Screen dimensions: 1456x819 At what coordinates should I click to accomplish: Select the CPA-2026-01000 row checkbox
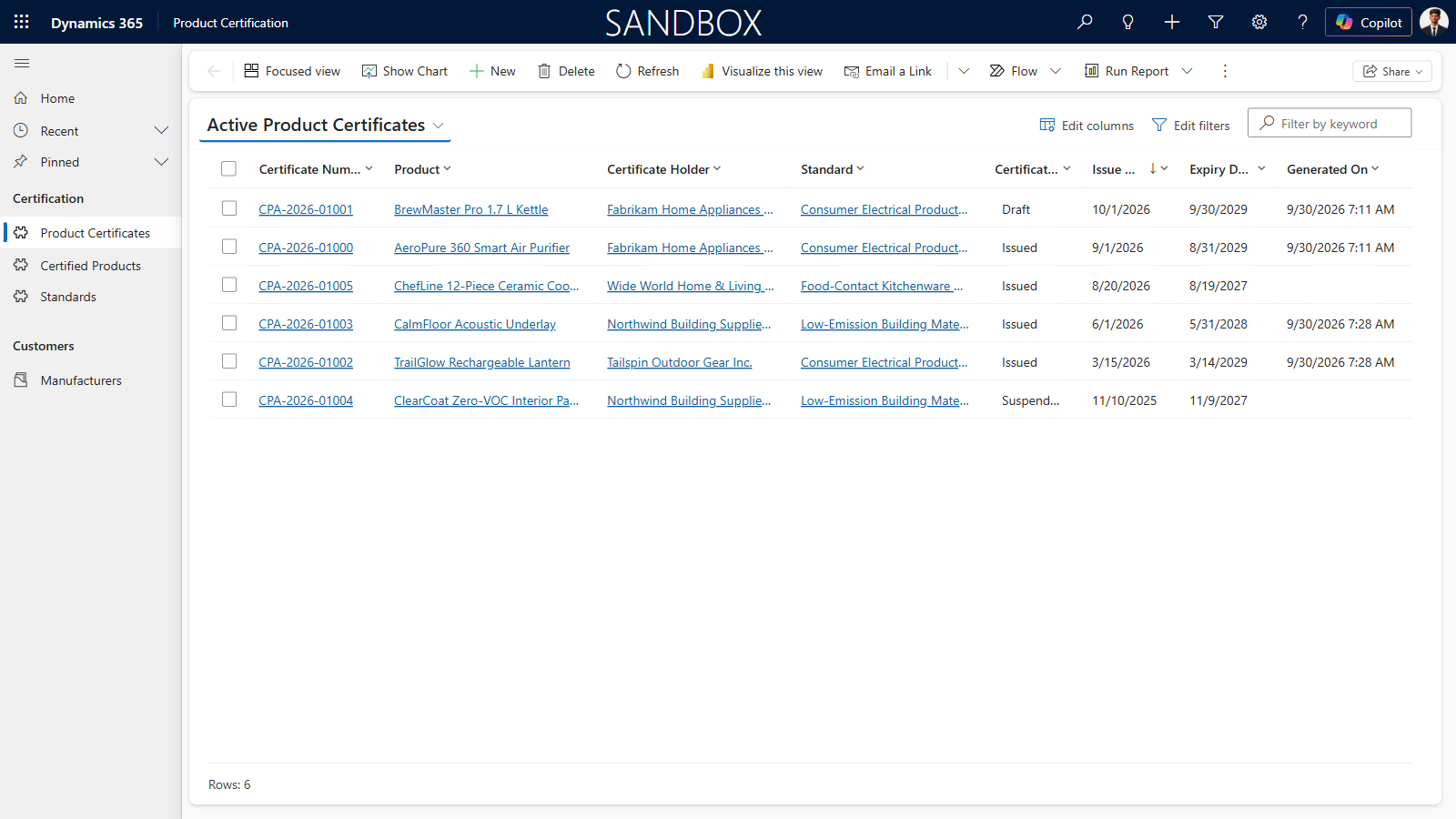tap(229, 247)
